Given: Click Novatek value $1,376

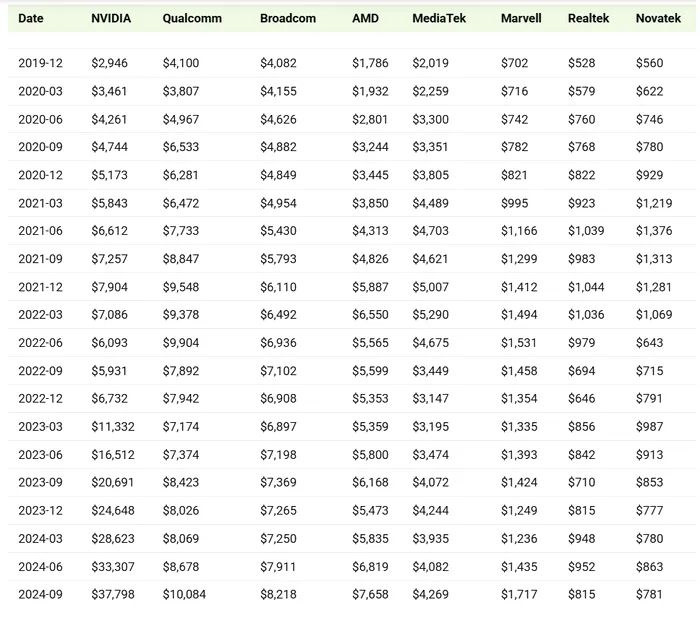Looking at the screenshot, I should coord(654,231).
